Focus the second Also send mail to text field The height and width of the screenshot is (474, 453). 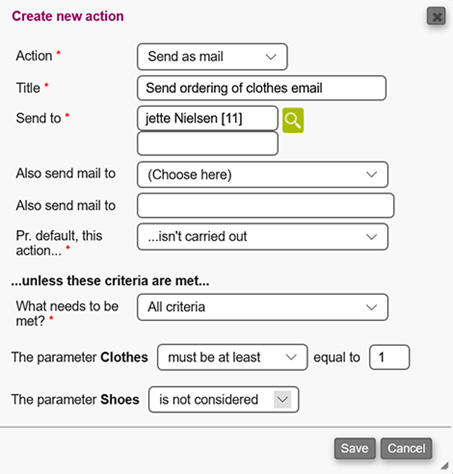[x=266, y=206]
